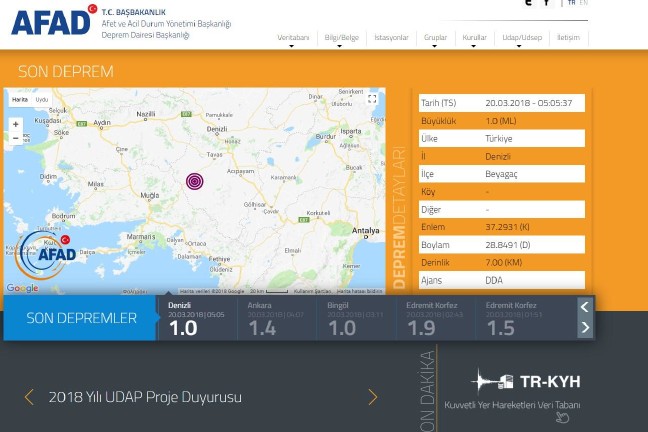Switch map to Harita view
The height and width of the screenshot is (432, 648).
coord(19,100)
